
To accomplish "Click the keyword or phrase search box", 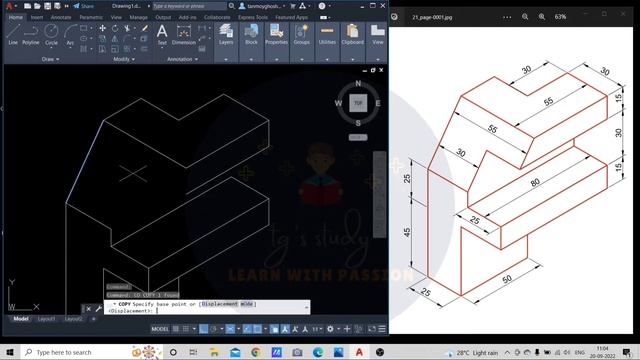I will tap(189, 6).
